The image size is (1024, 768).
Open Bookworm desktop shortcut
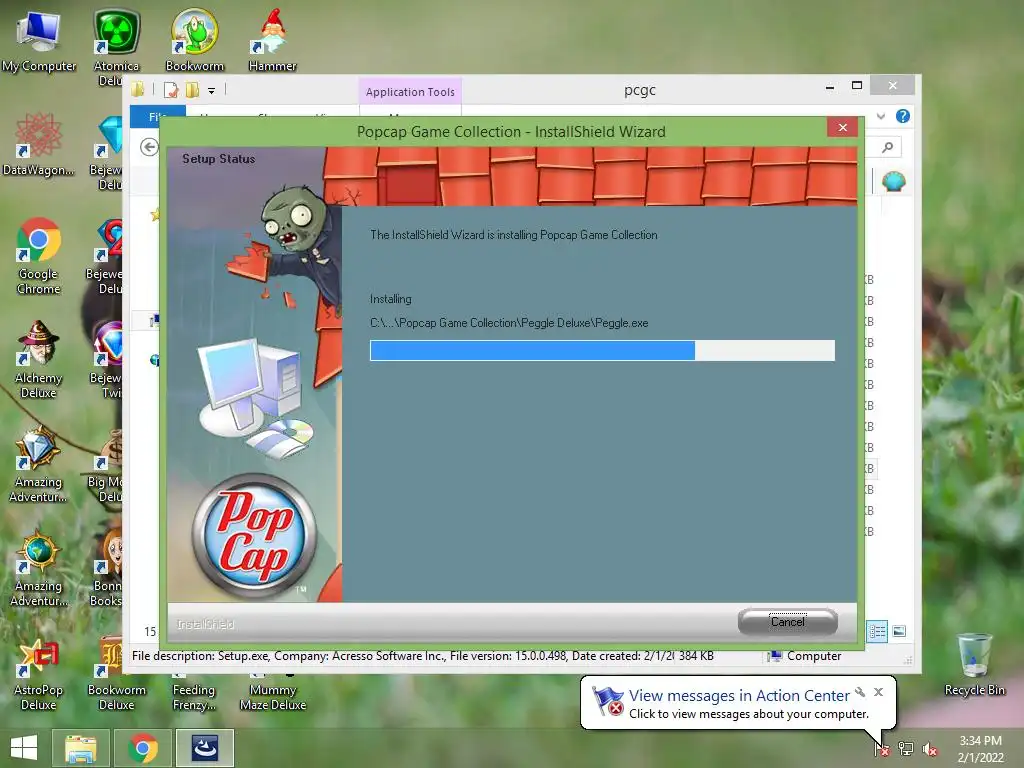(x=195, y=40)
